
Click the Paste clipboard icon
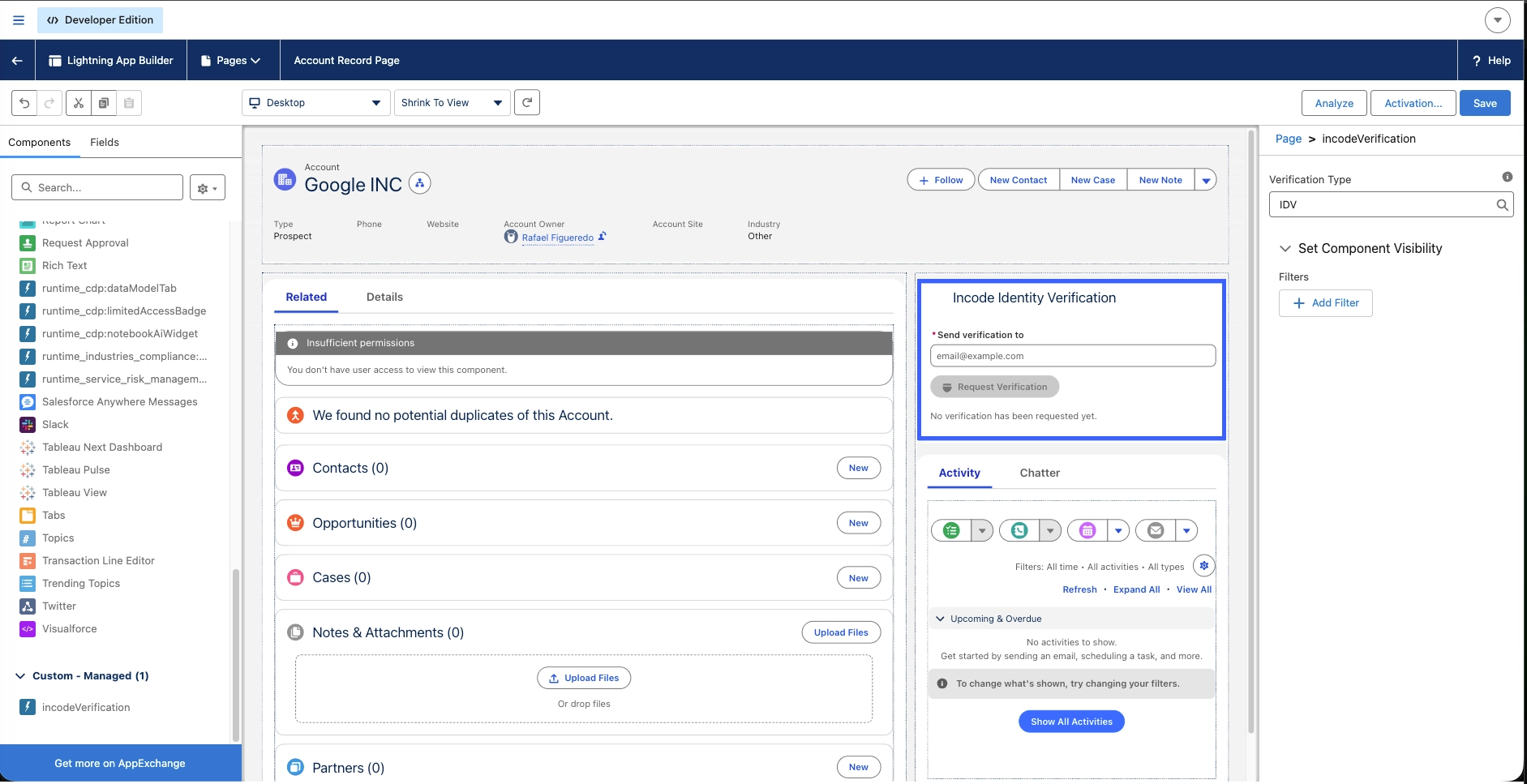pos(129,103)
